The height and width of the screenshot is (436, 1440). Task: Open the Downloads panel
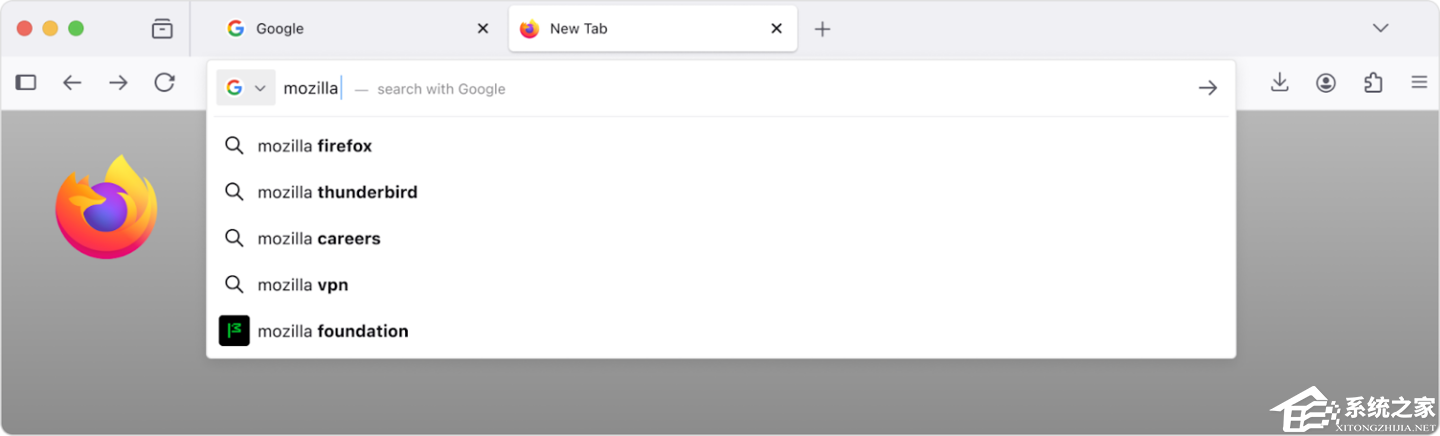[1279, 83]
